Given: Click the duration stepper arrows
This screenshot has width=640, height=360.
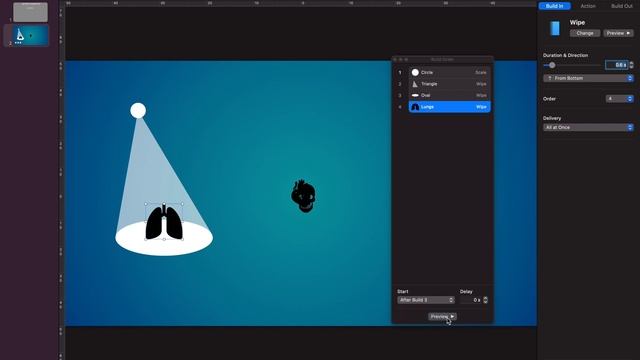Looking at the screenshot, I should (x=631, y=65).
